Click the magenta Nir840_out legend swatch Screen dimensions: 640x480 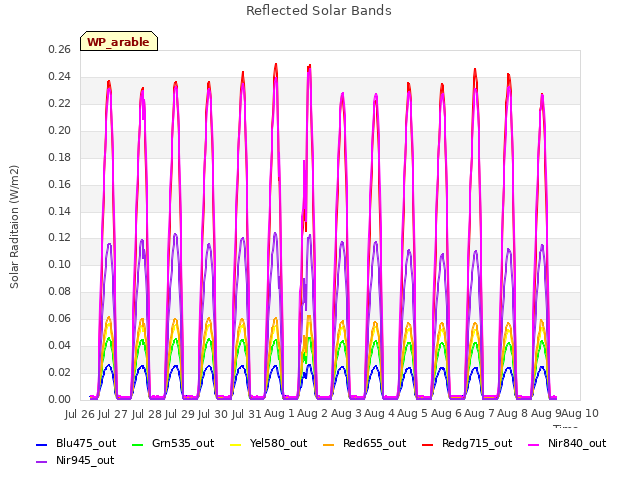[x=533, y=444]
